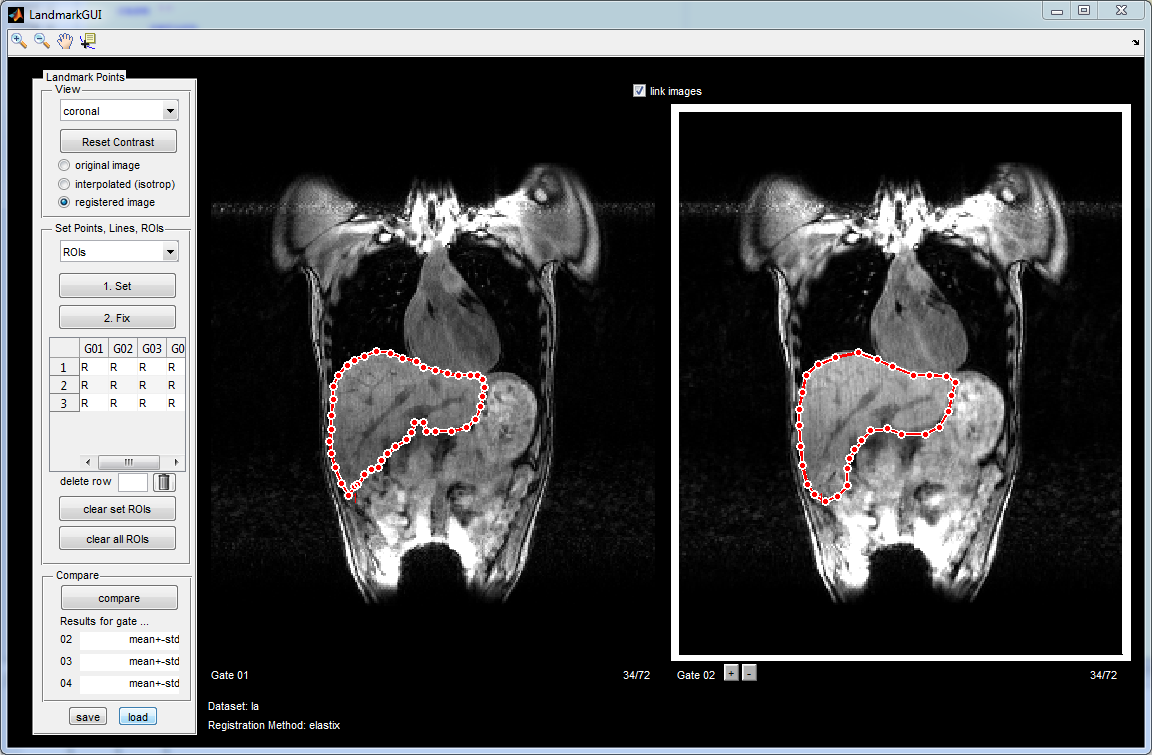Uncheck the link images checkbox
This screenshot has height=755, width=1152.
tap(640, 91)
